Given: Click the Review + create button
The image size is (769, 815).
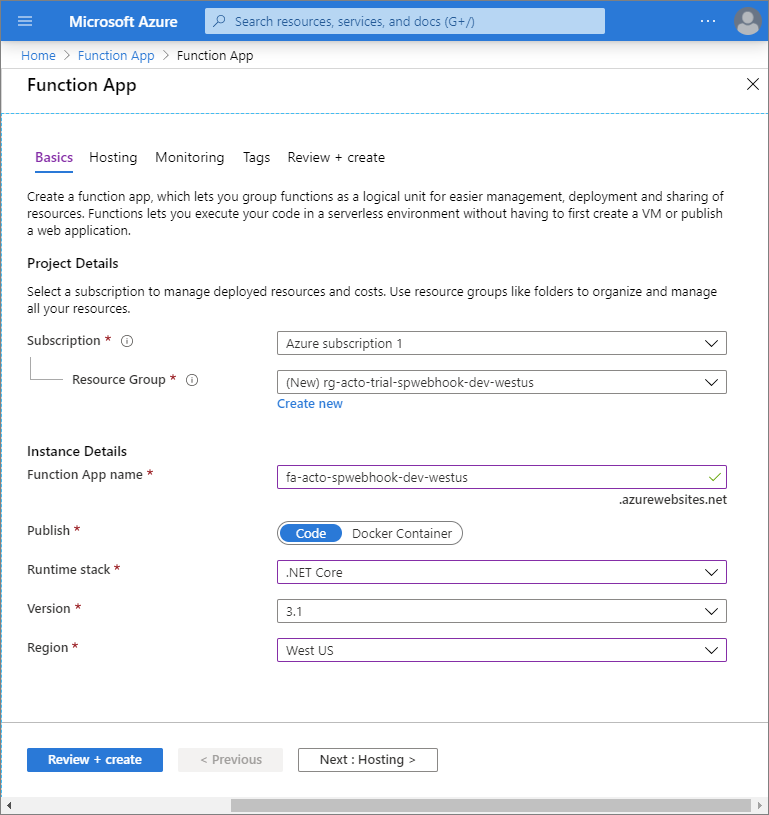Looking at the screenshot, I should point(95,760).
